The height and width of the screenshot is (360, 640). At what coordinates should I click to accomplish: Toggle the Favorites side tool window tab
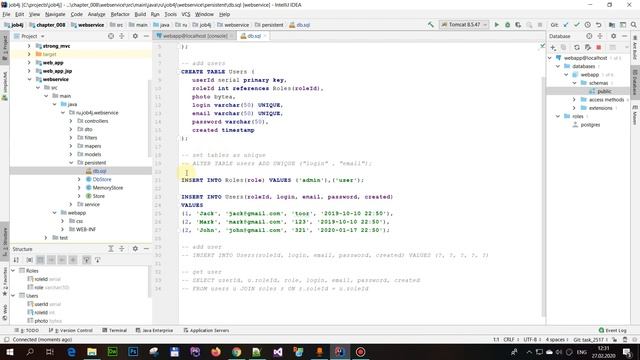coord(5,282)
